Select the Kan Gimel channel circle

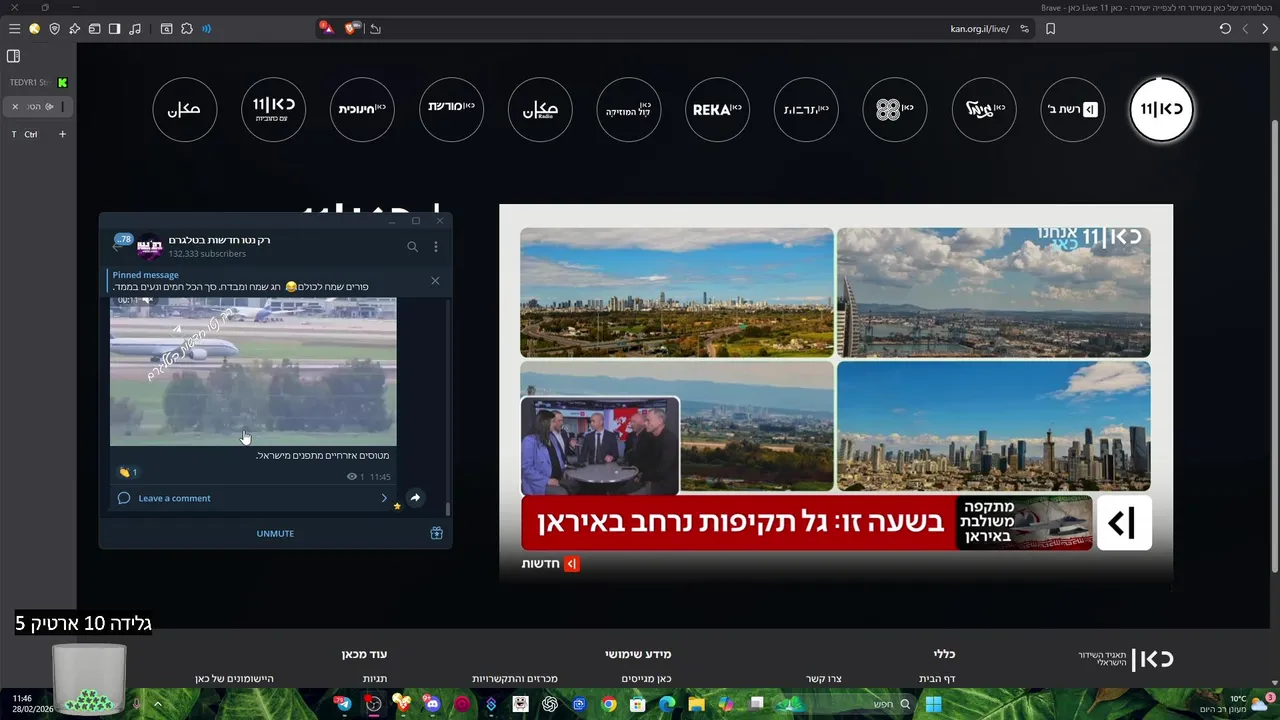984,110
